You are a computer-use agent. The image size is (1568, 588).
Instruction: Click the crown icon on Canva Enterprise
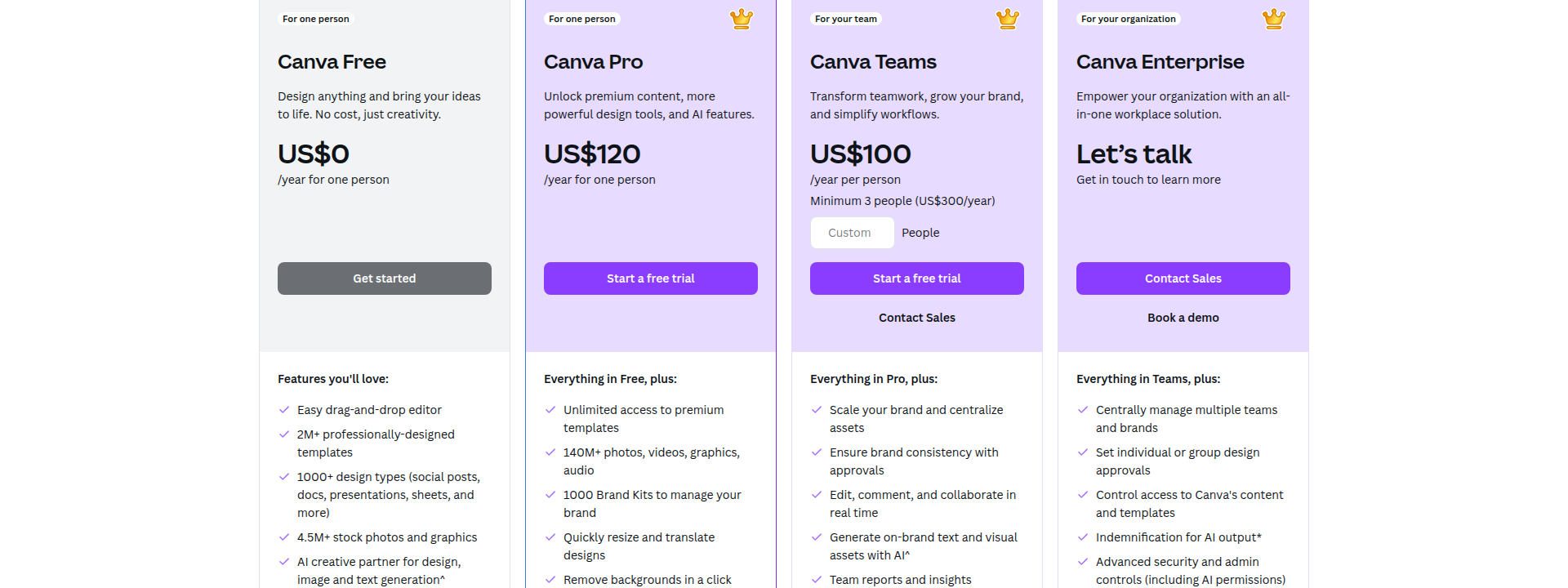[x=1273, y=18]
